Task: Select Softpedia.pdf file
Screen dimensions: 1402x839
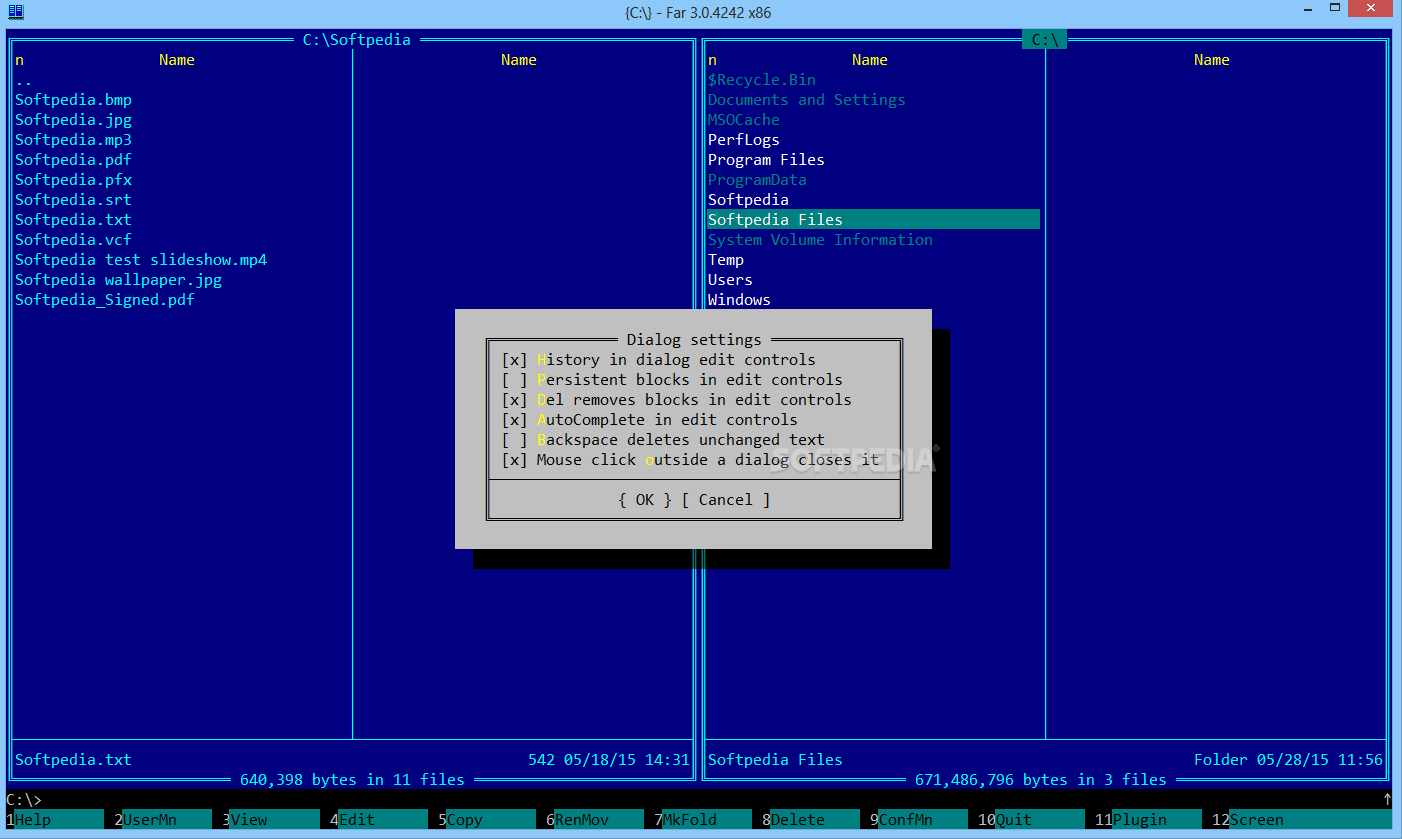Action: [x=73, y=160]
